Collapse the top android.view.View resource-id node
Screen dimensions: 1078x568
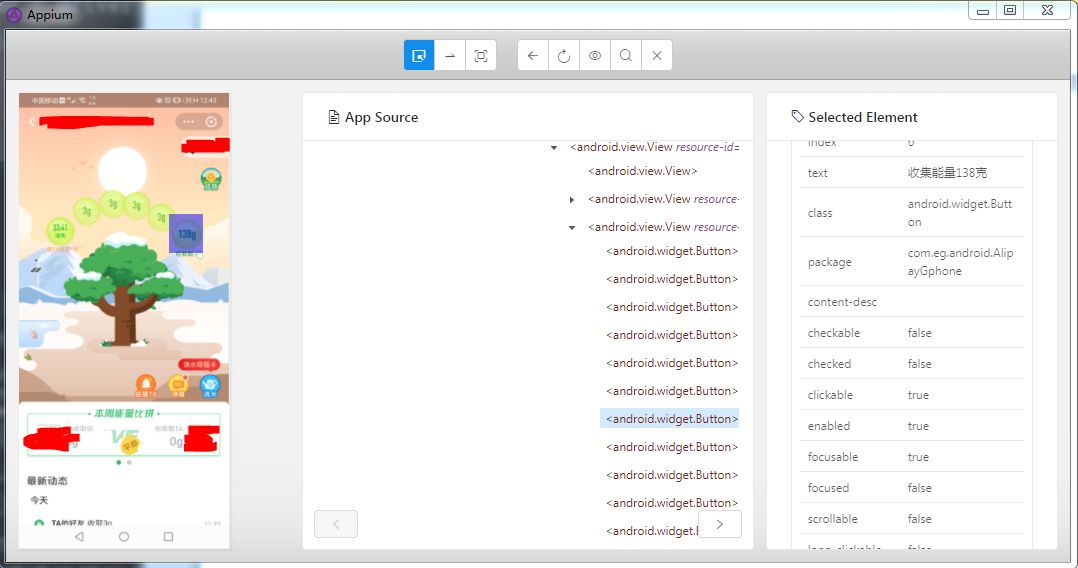click(x=553, y=148)
